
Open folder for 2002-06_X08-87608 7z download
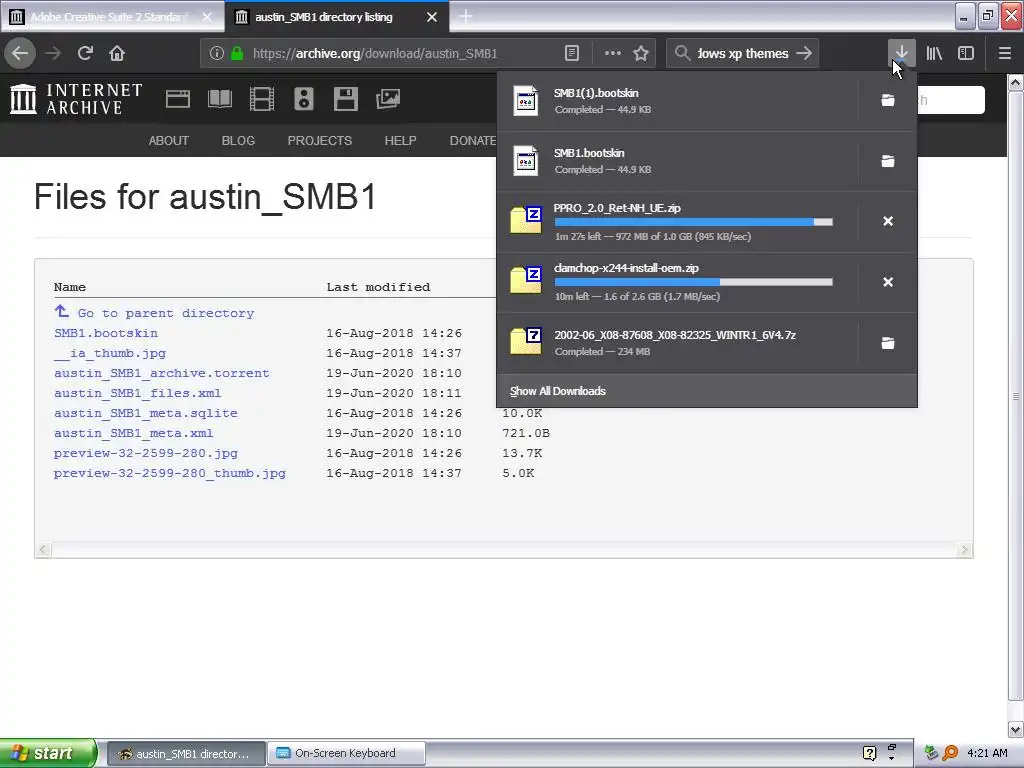[x=888, y=343]
